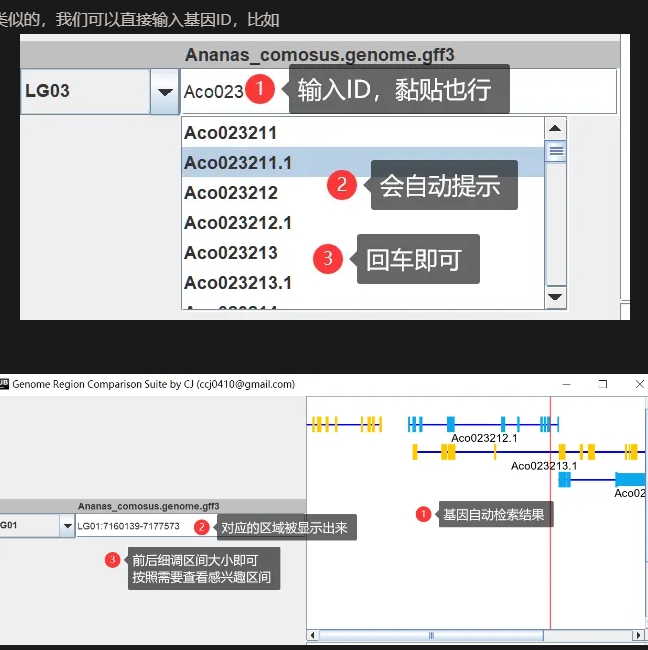Click the Genome Region Comparison Suite title bar icon
Image resolution: width=648 pixels, height=650 pixels.
pyautogui.click(x=4, y=384)
